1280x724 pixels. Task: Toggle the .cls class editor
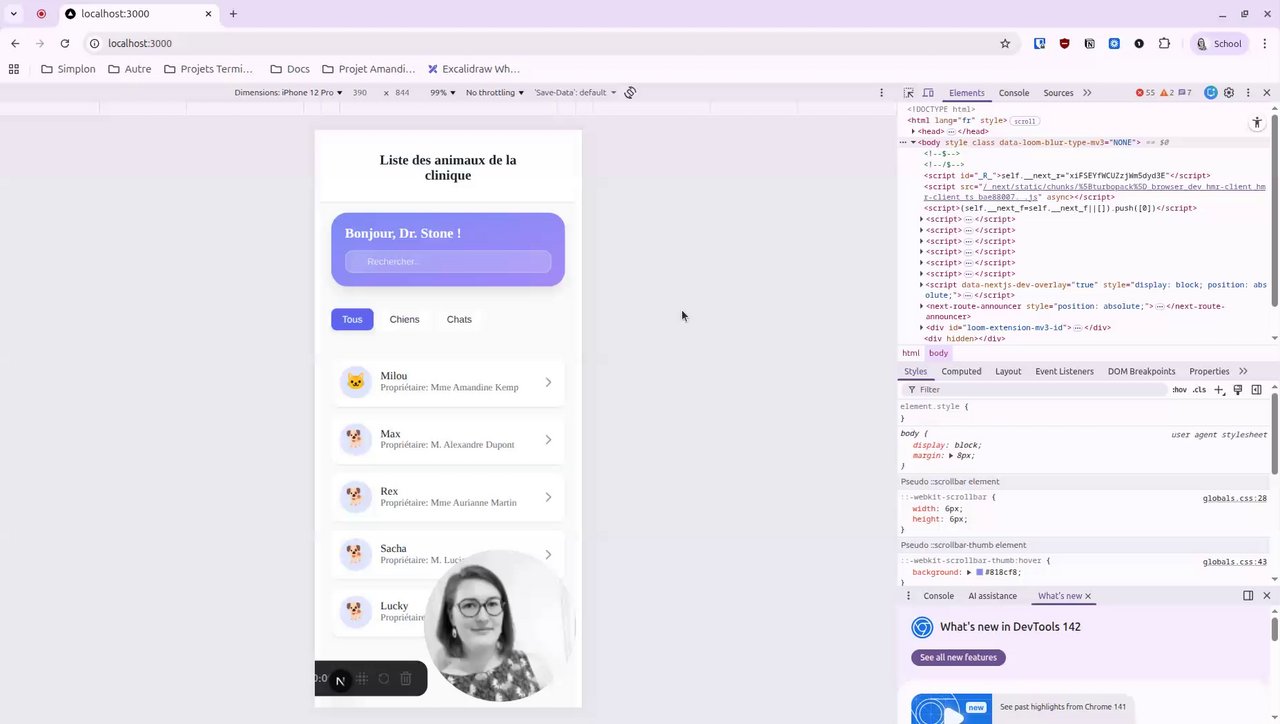(1199, 390)
